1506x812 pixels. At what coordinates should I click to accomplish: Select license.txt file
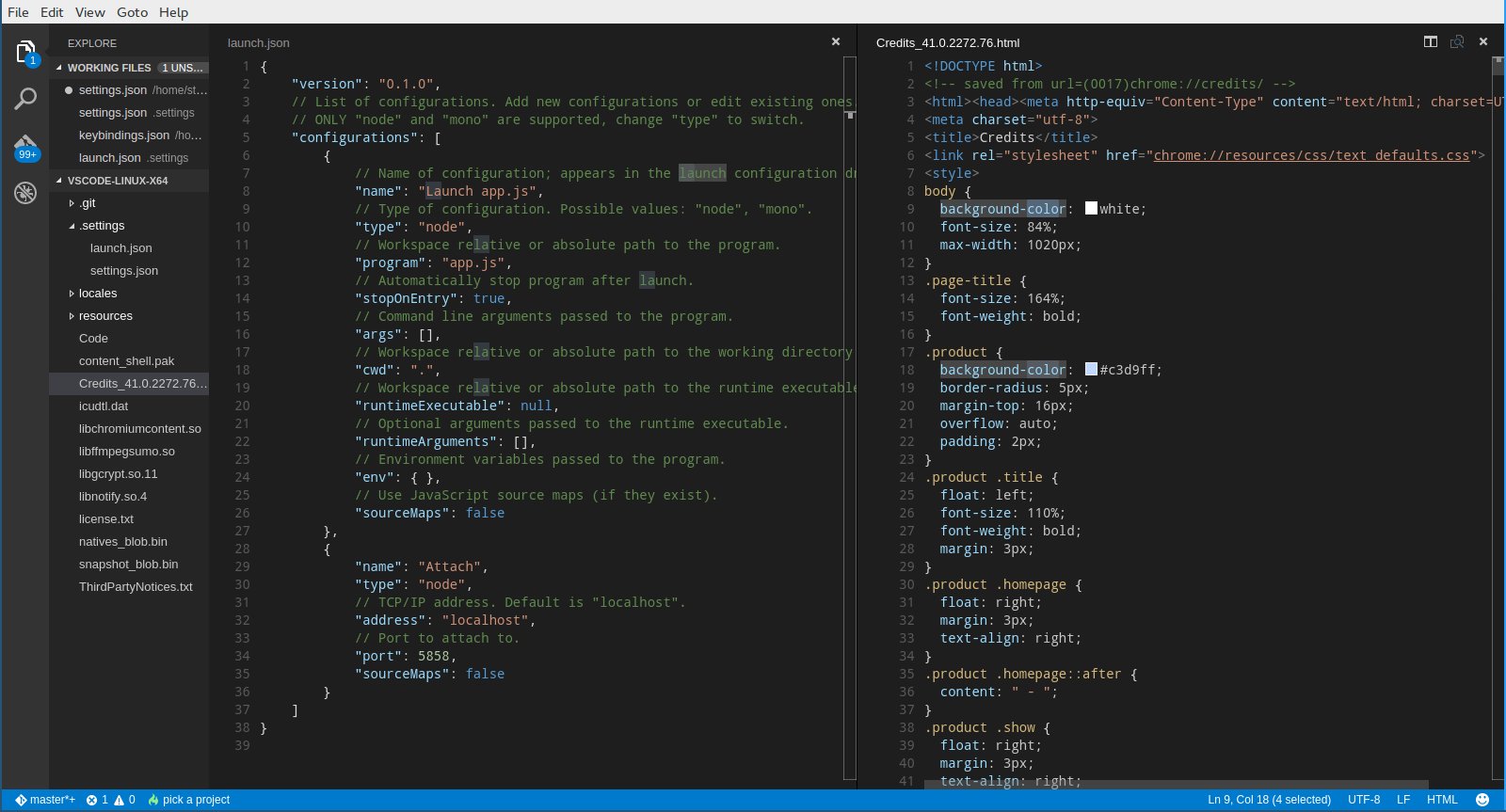[x=129, y=519]
